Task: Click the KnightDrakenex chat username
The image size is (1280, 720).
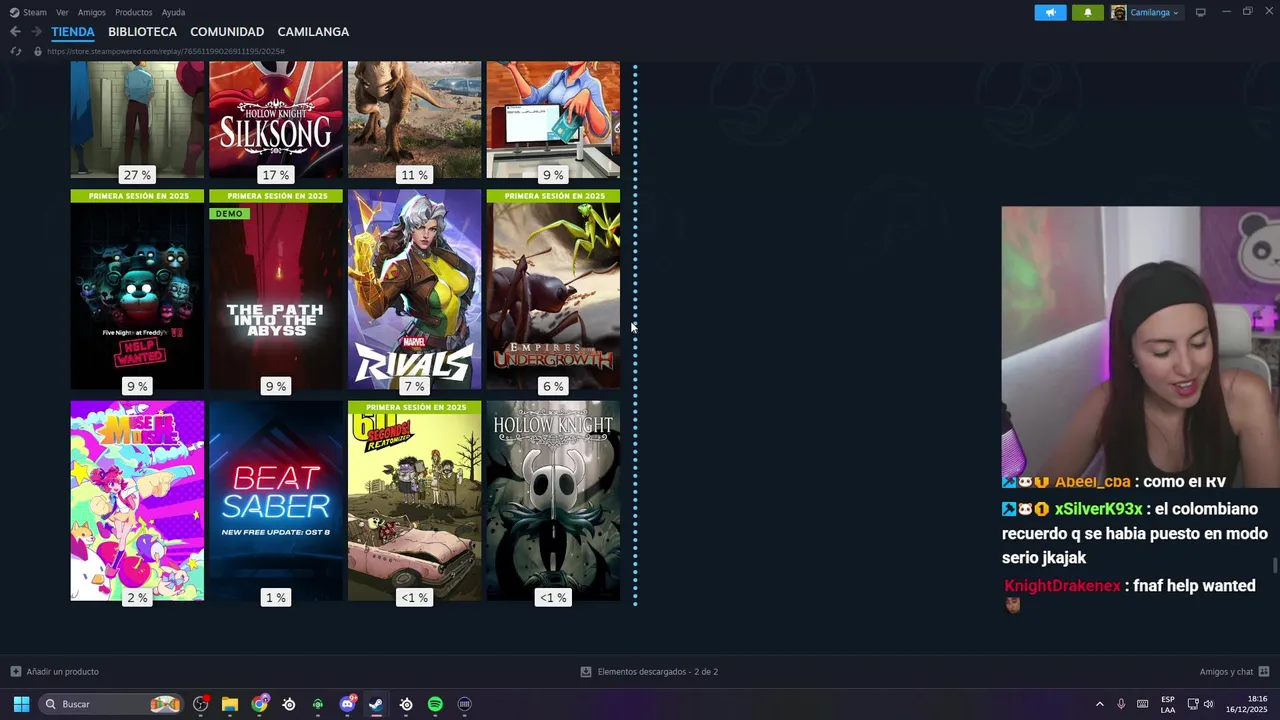Action: [1062, 586]
